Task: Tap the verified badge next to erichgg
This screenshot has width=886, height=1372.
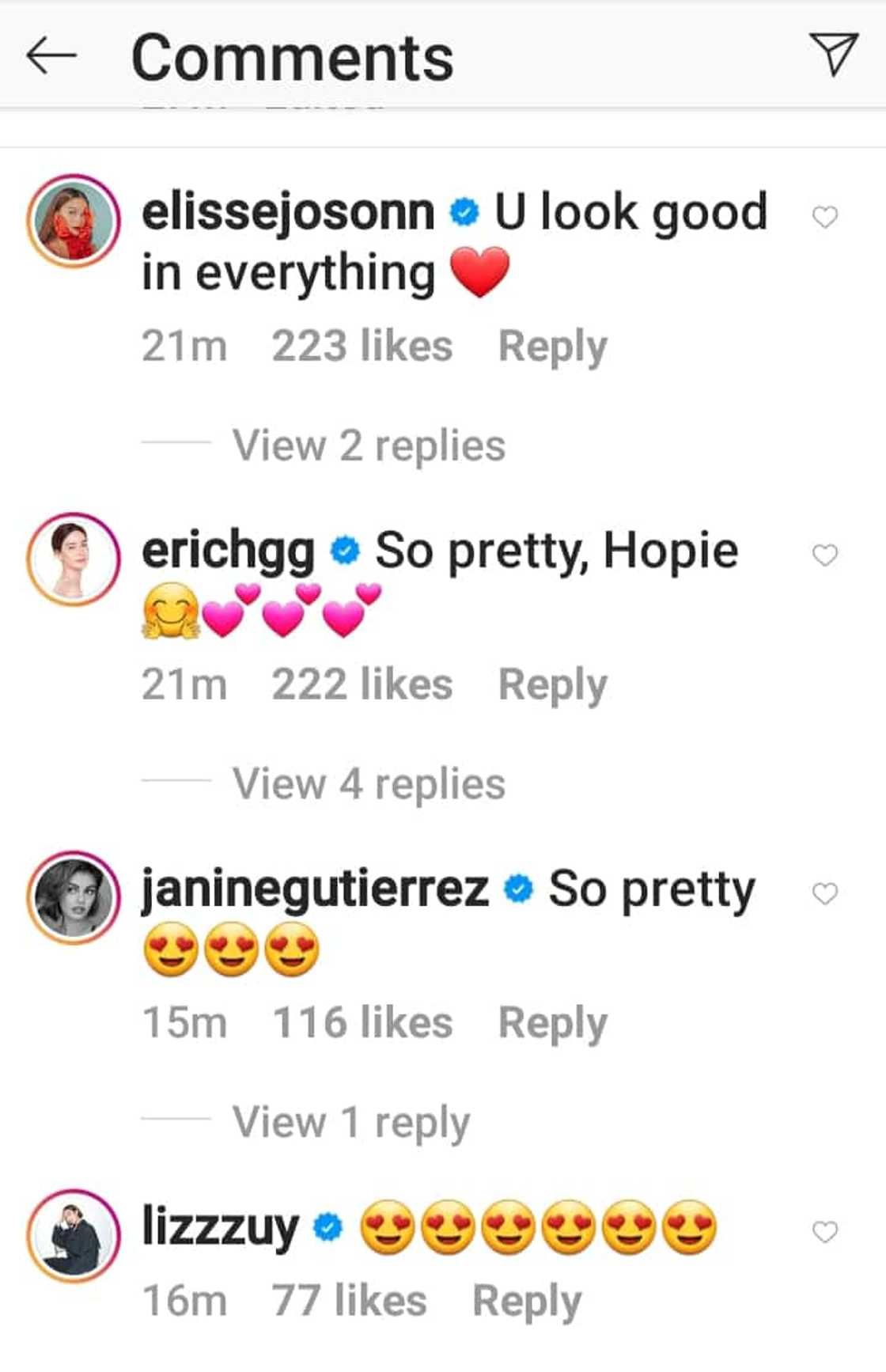Action: click(344, 551)
